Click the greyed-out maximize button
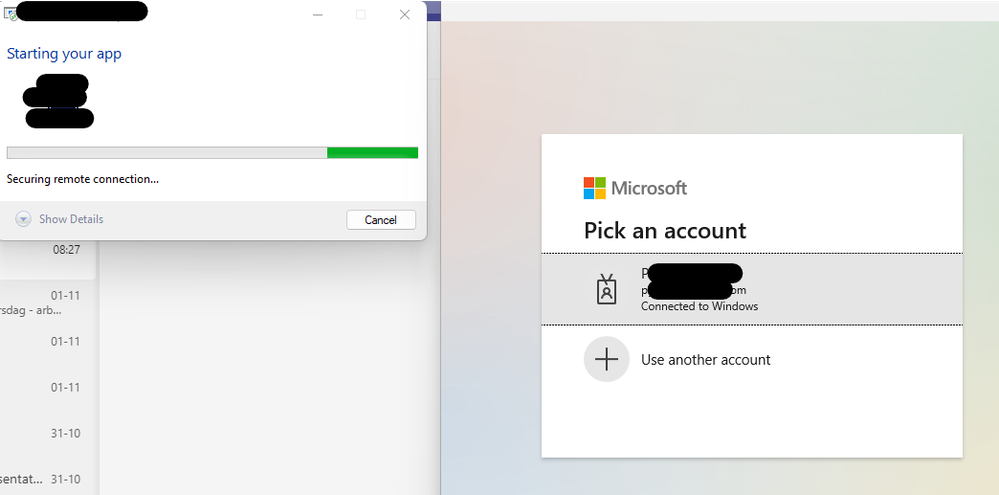The width and height of the screenshot is (999, 495). tap(361, 15)
